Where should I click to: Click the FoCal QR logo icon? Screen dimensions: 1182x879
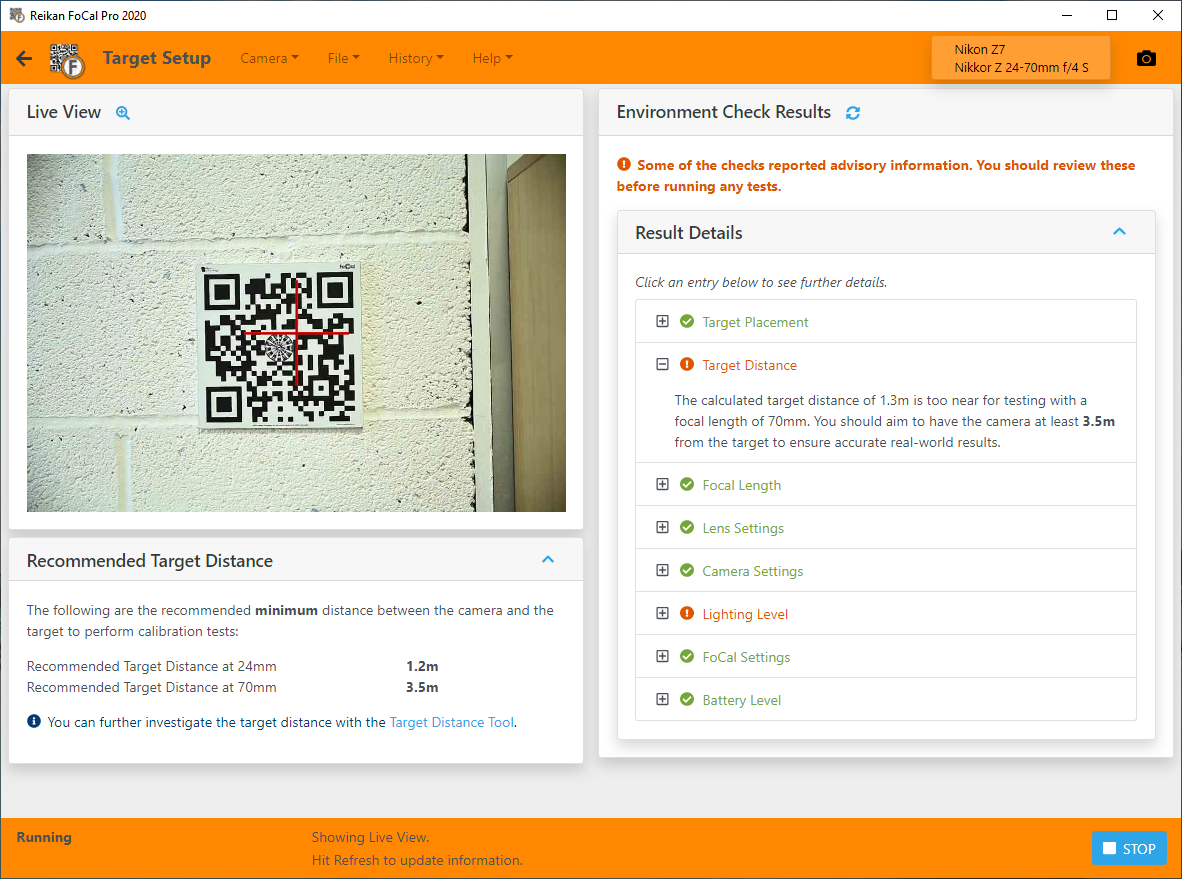click(67, 60)
